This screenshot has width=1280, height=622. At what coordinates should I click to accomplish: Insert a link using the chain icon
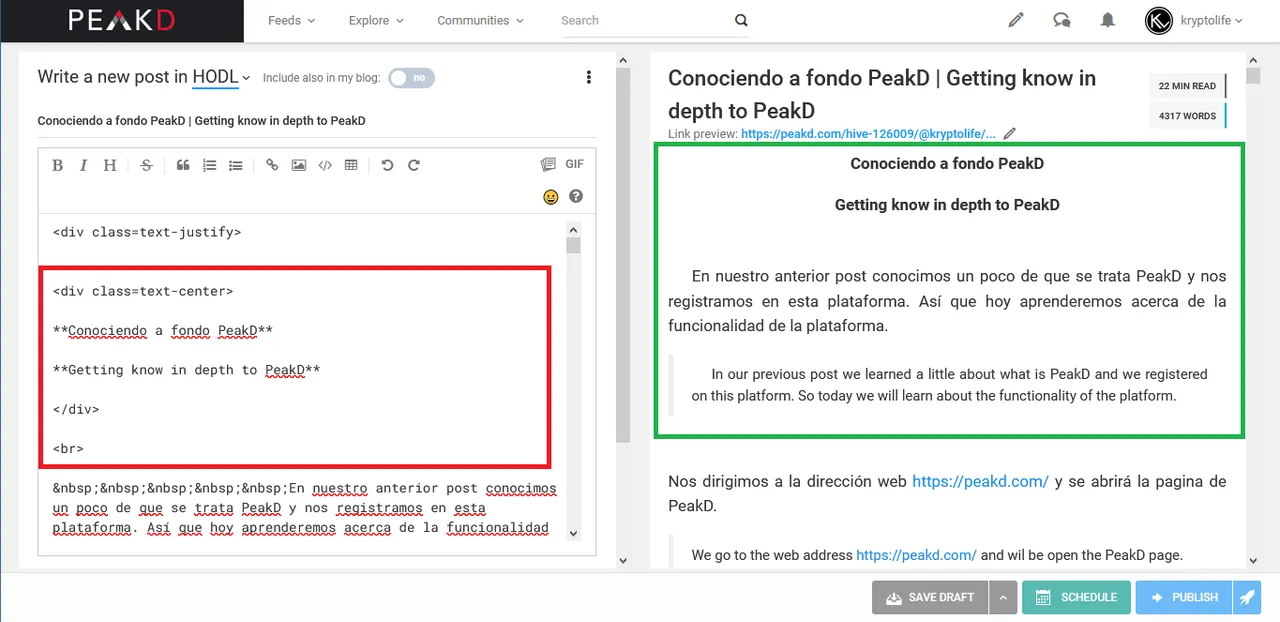272,165
